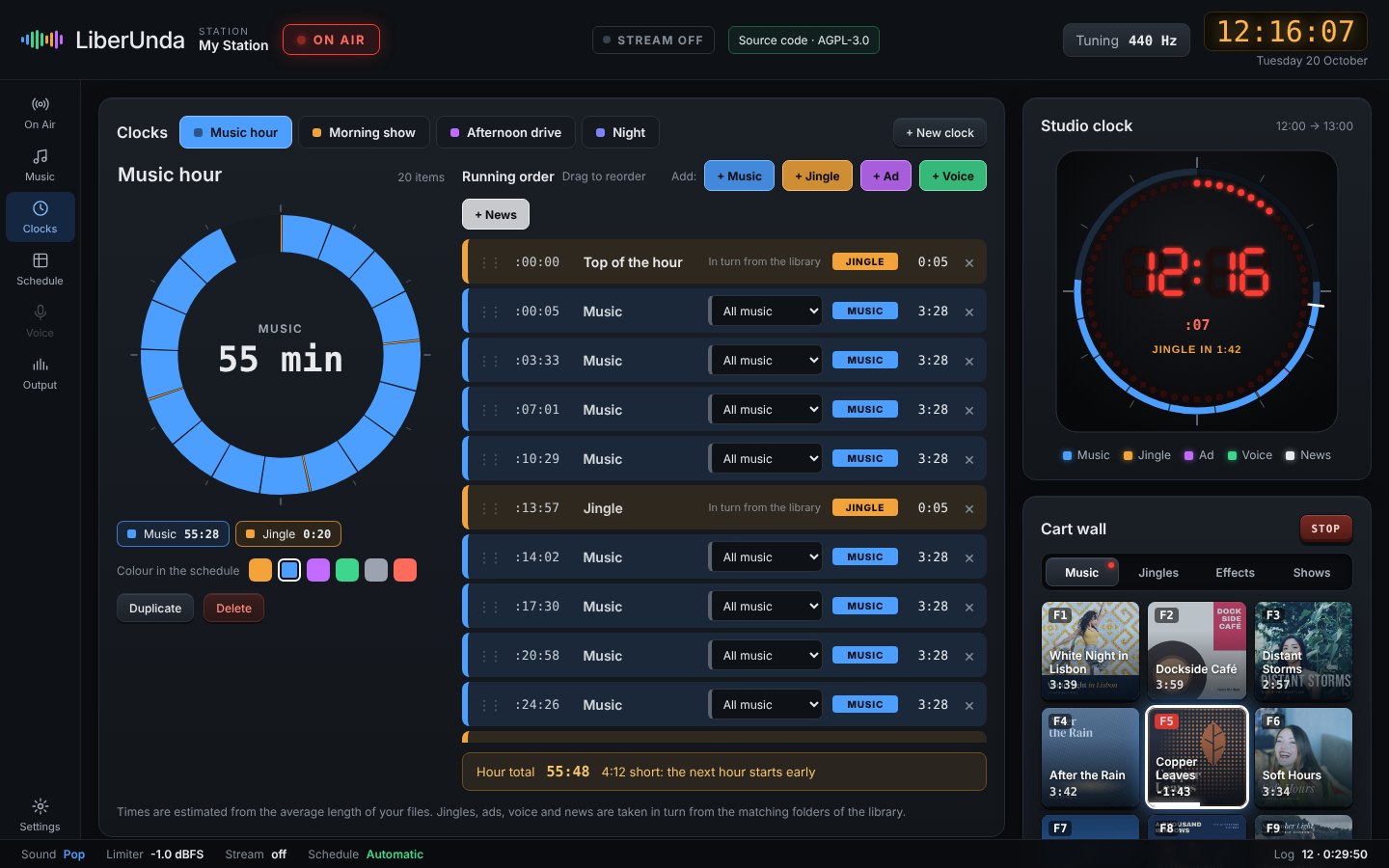Image resolution: width=1389 pixels, height=868 pixels.
Task: Play the Soft Hours cart F6
Action: pos(1303,757)
